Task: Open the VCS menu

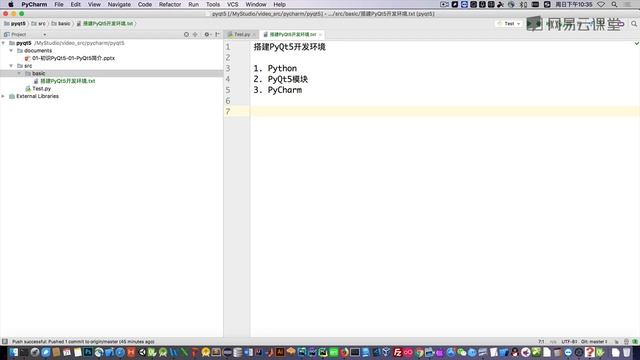Action: [232, 4]
